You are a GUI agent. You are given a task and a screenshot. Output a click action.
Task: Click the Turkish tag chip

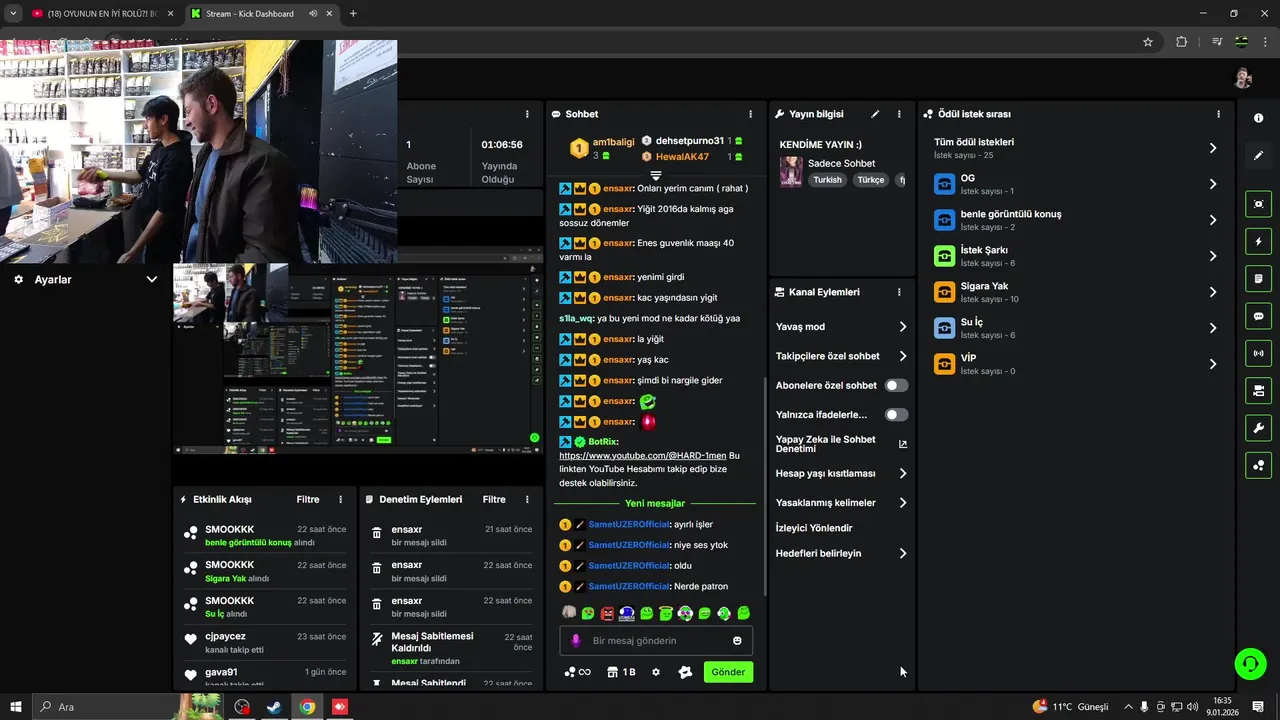827,180
